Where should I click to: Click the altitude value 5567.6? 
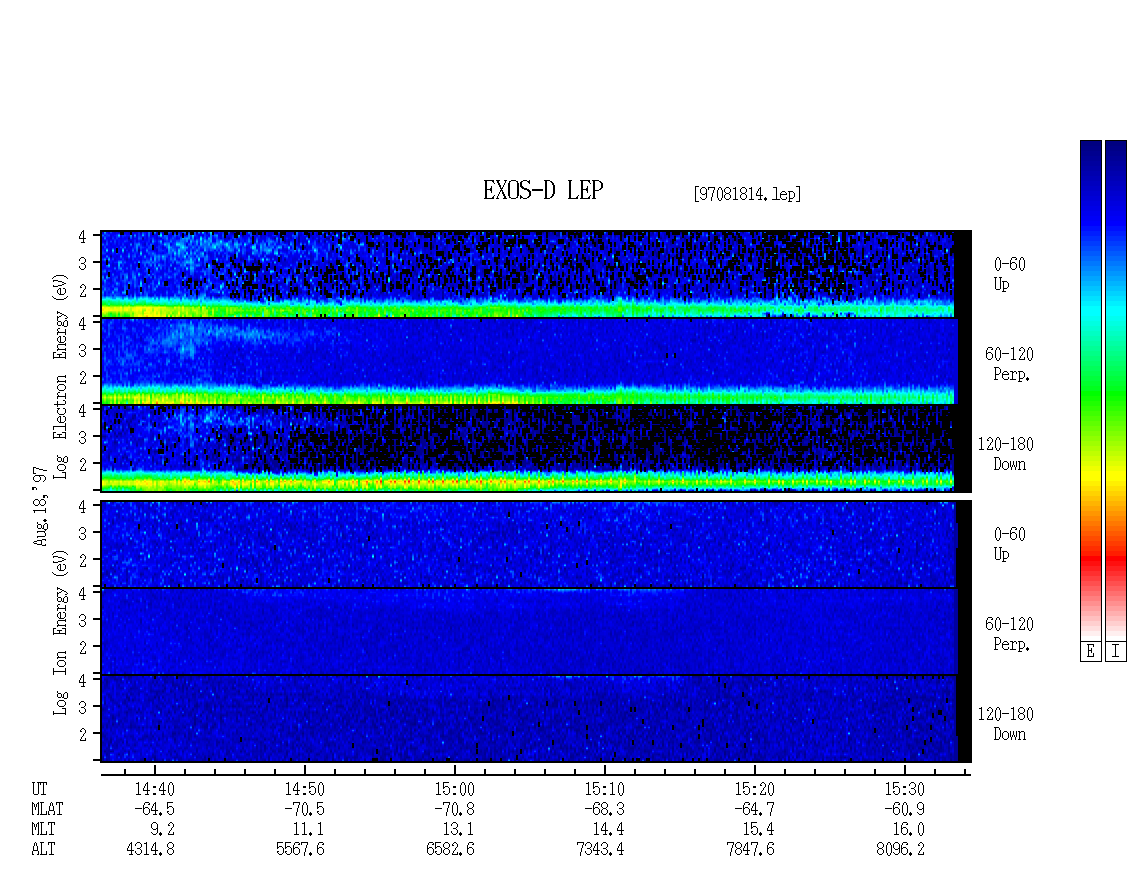click(301, 850)
